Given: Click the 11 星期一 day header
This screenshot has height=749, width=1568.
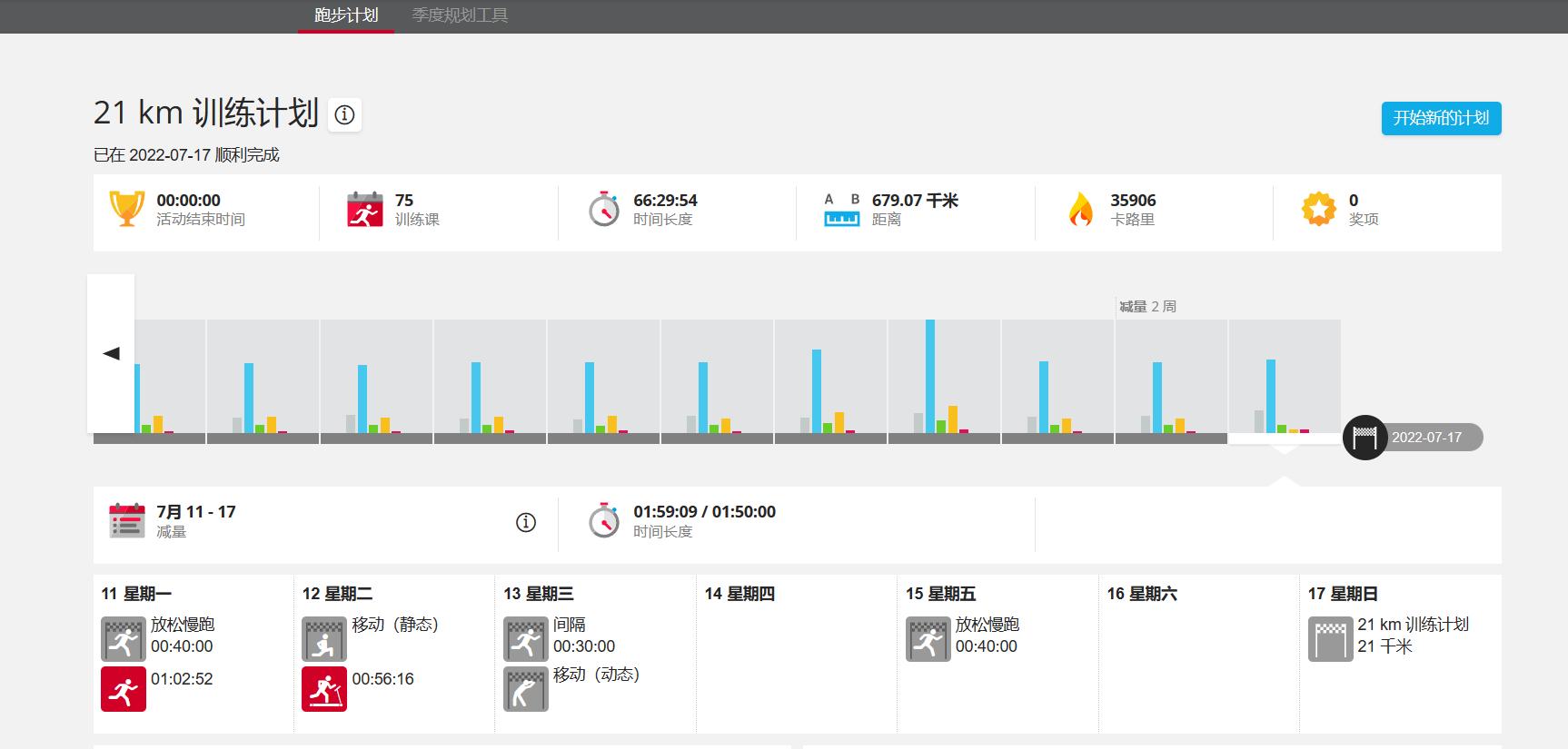Looking at the screenshot, I should coord(136,594).
